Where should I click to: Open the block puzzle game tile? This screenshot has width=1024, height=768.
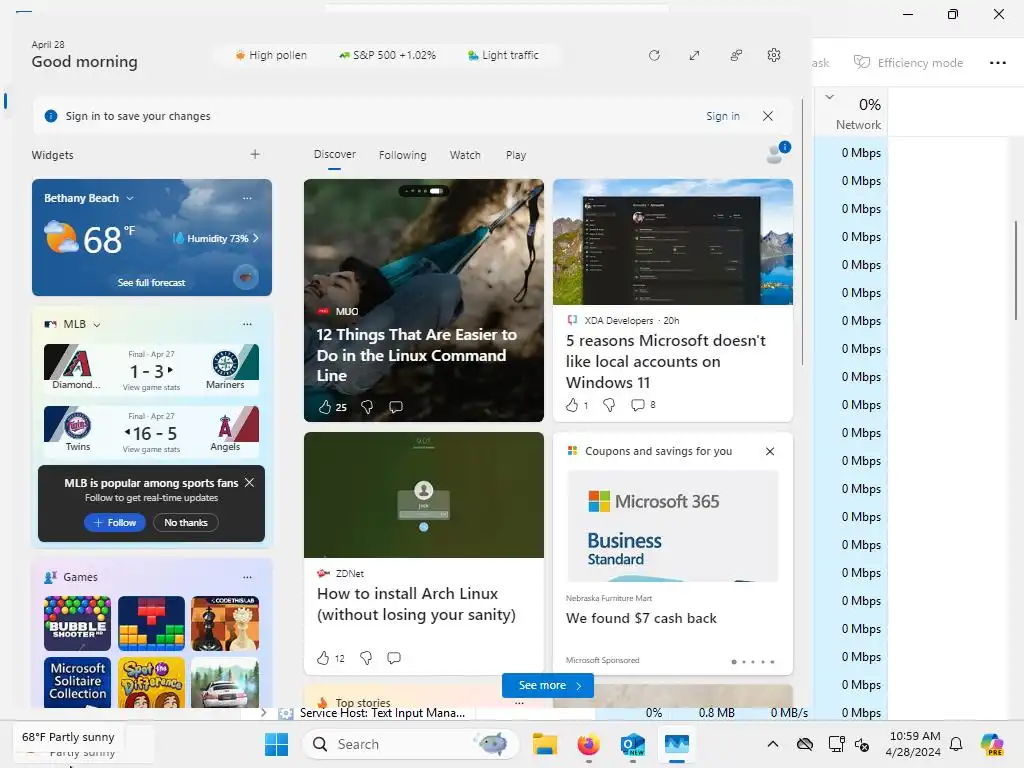coord(152,623)
